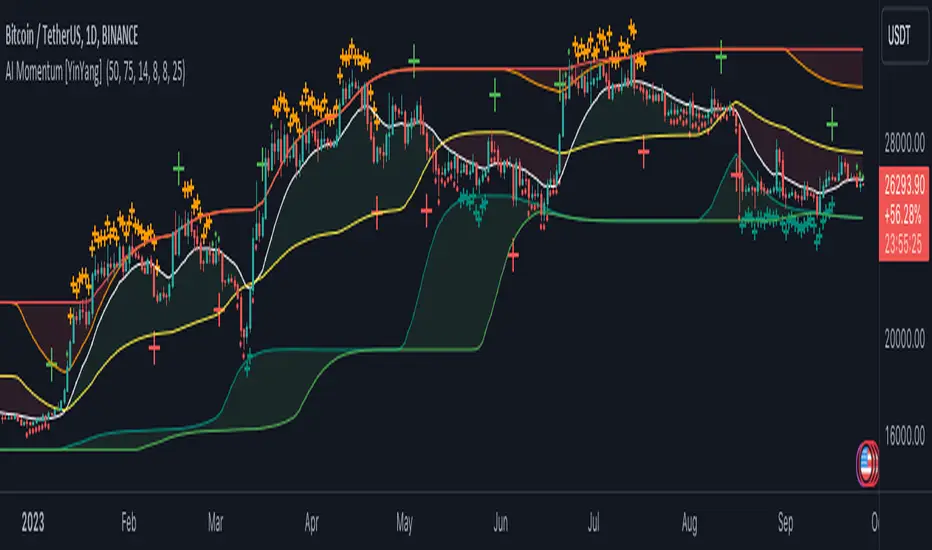Click the countdown timer 23:55:25 on price label
The height and width of the screenshot is (550, 932).
[904, 244]
